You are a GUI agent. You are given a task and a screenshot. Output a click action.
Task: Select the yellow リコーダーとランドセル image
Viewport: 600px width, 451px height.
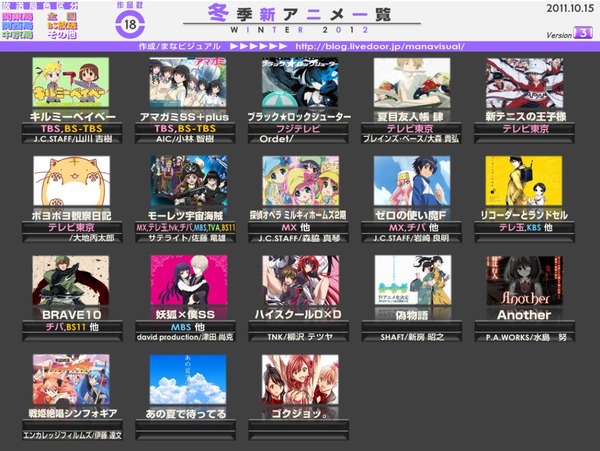(x=524, y=181)
